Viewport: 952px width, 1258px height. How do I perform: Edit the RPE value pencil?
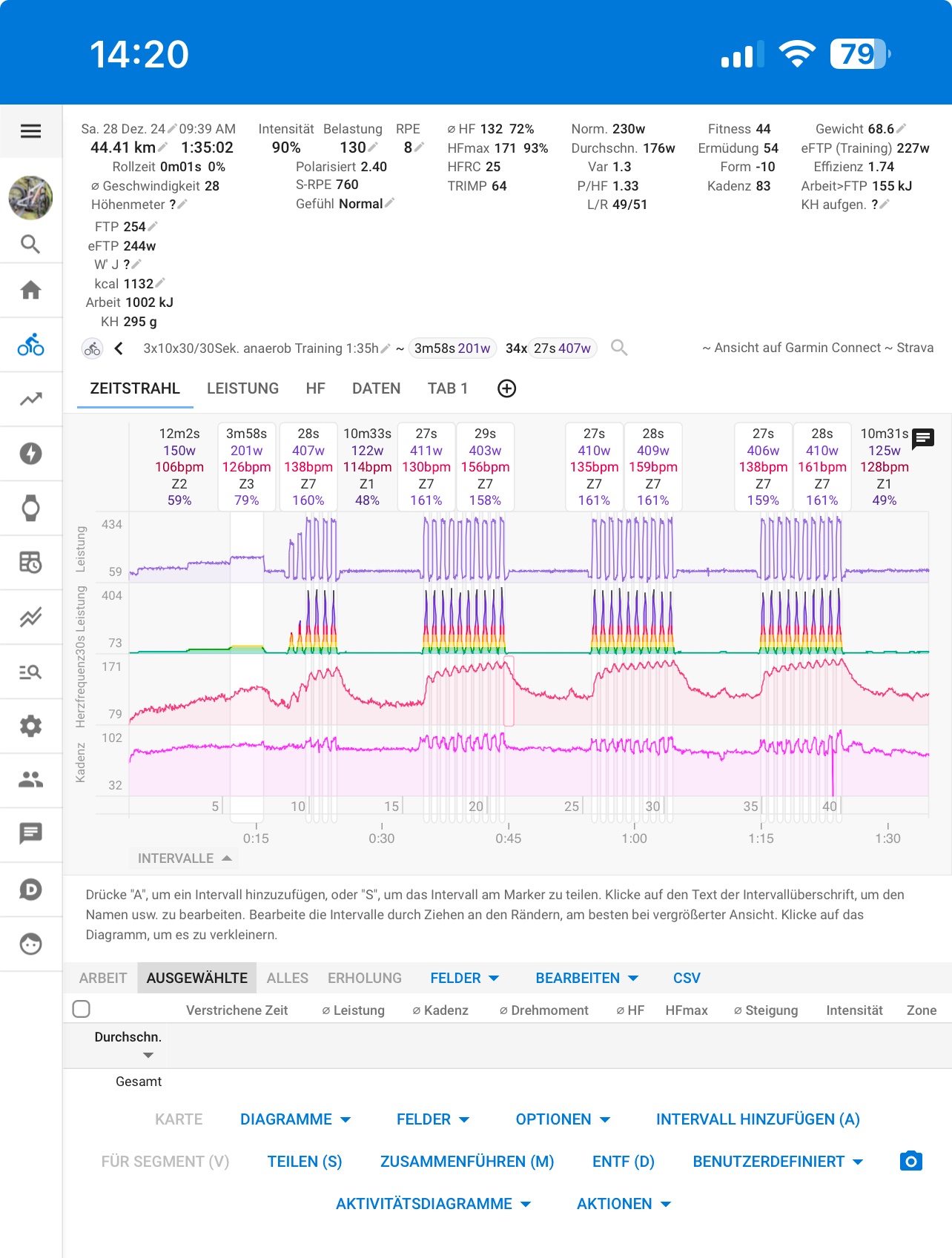point(419,147)
